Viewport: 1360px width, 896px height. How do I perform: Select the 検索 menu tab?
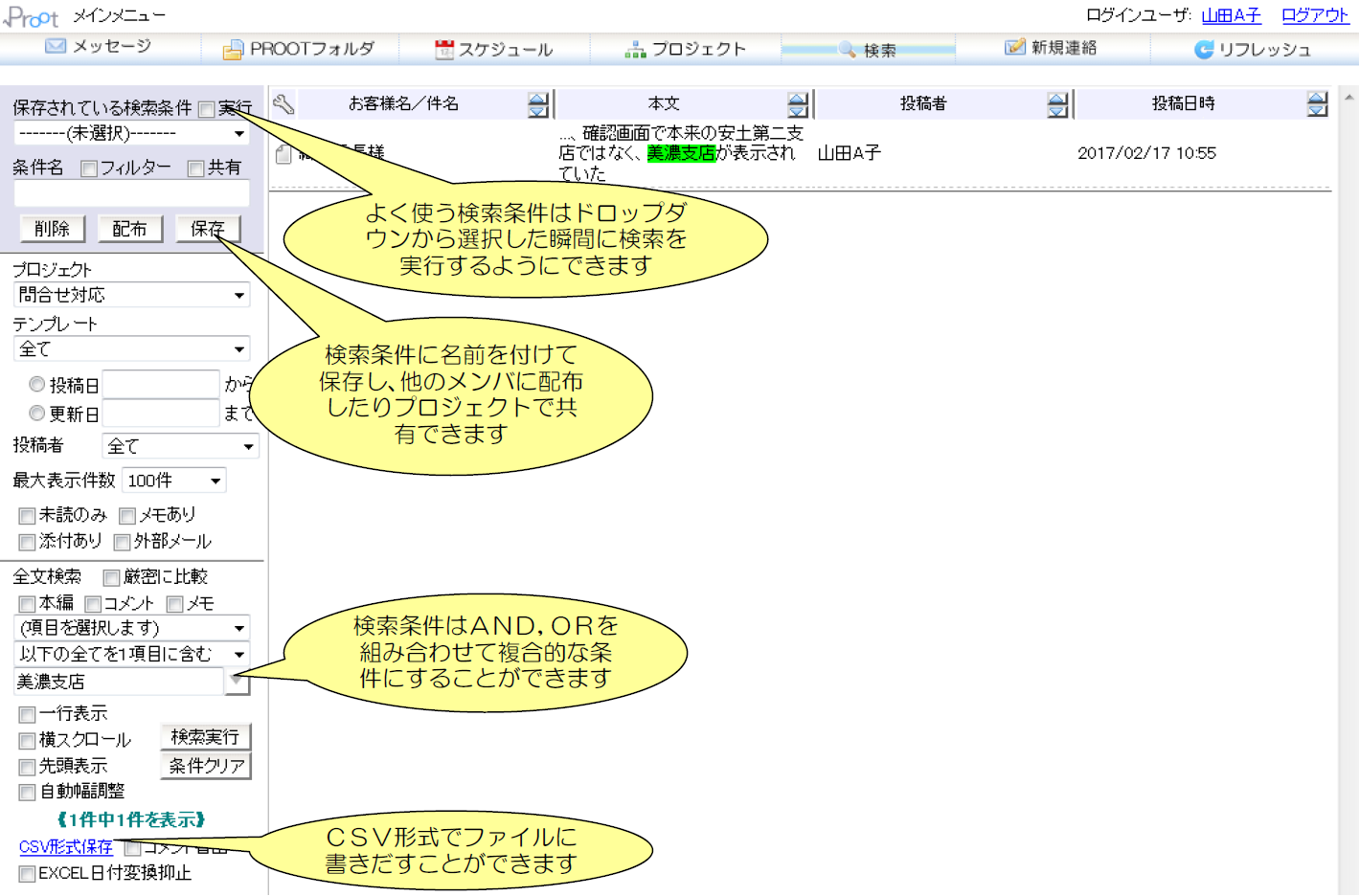[x=868, y=50]
